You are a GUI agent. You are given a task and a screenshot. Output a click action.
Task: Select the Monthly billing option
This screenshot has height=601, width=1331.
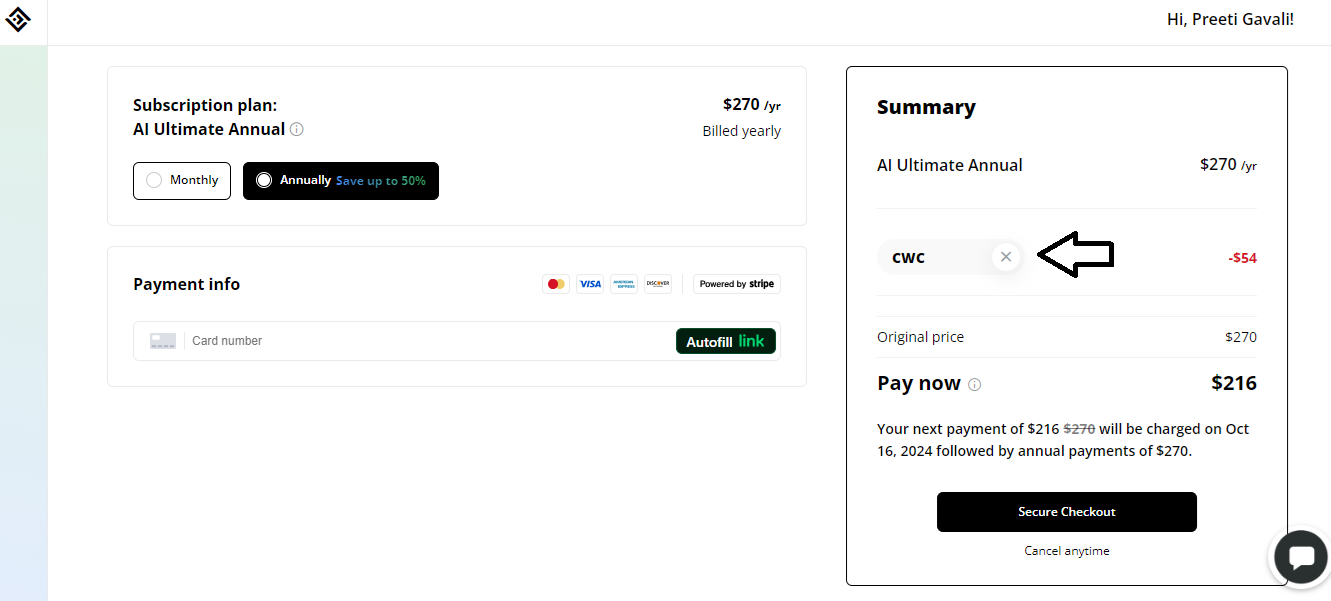click(x=182, y=180)
